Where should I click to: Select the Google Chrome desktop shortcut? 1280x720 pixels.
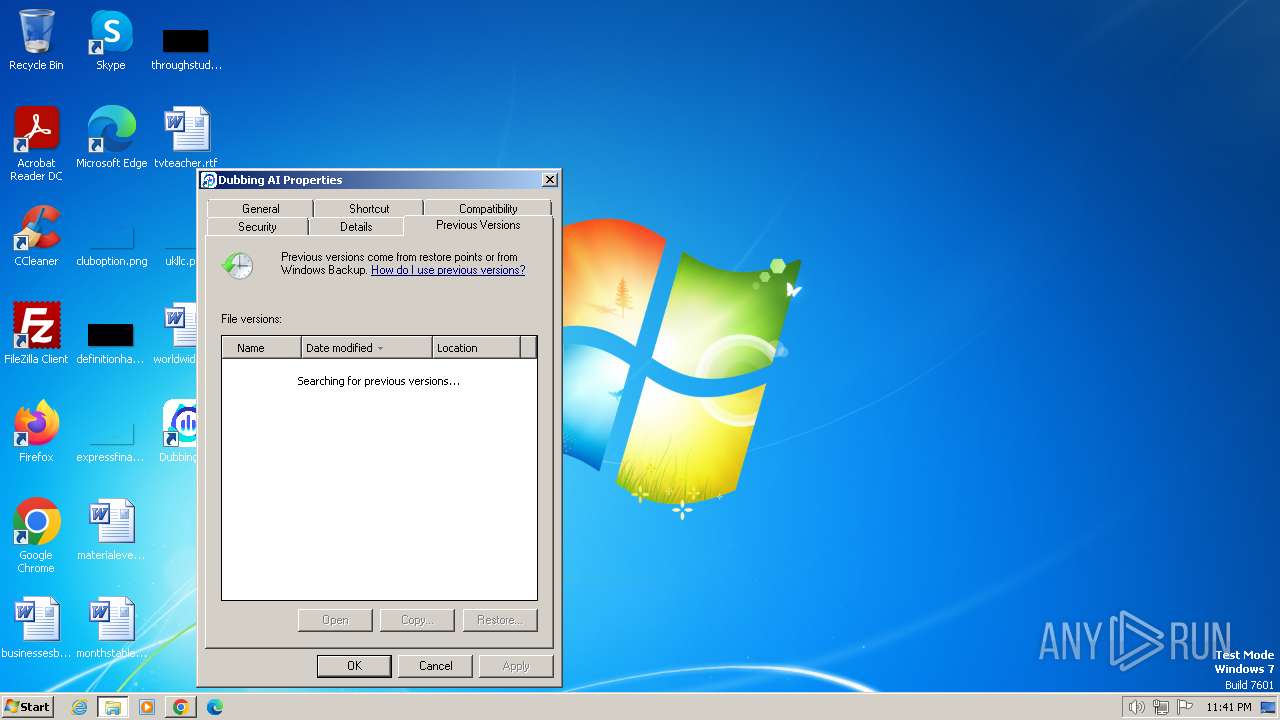36,536
